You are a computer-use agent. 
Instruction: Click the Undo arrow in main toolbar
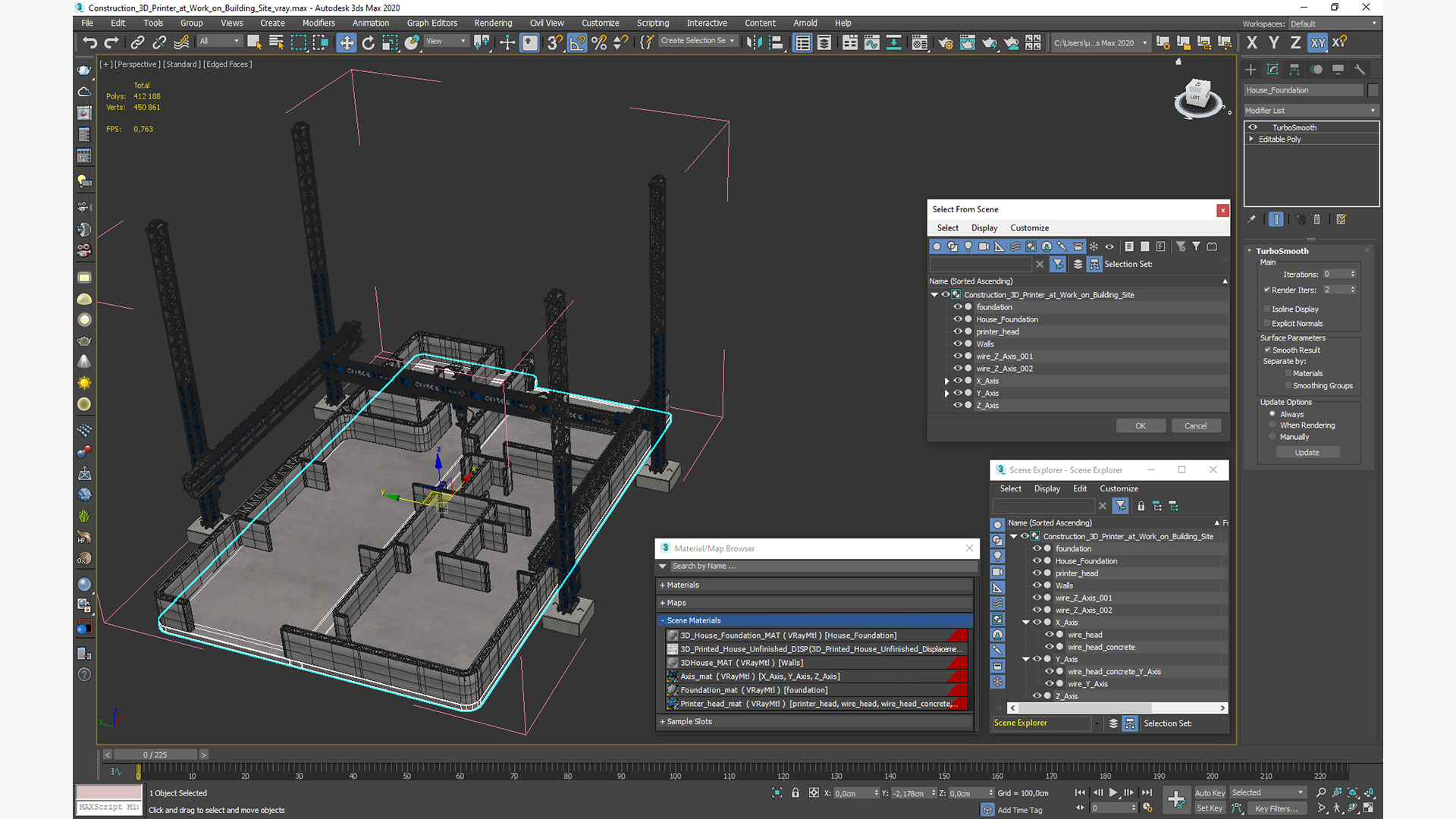coord(89,42)
